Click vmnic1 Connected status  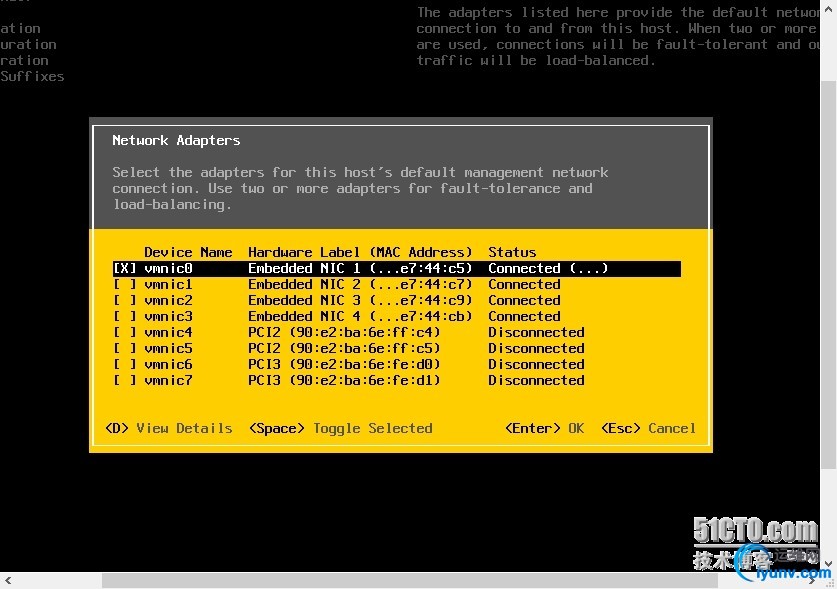click(524, 285)
